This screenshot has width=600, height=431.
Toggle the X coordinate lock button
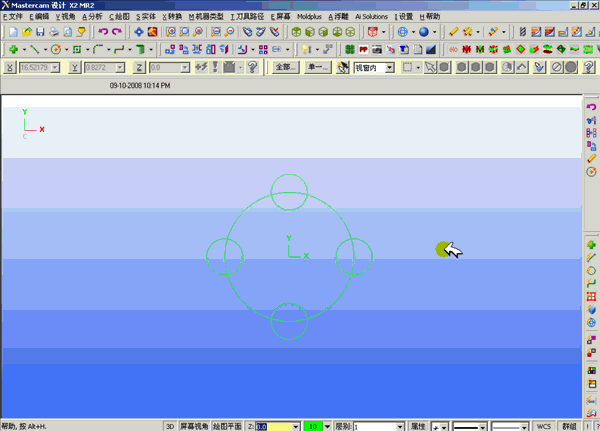[x=10, y=68]
